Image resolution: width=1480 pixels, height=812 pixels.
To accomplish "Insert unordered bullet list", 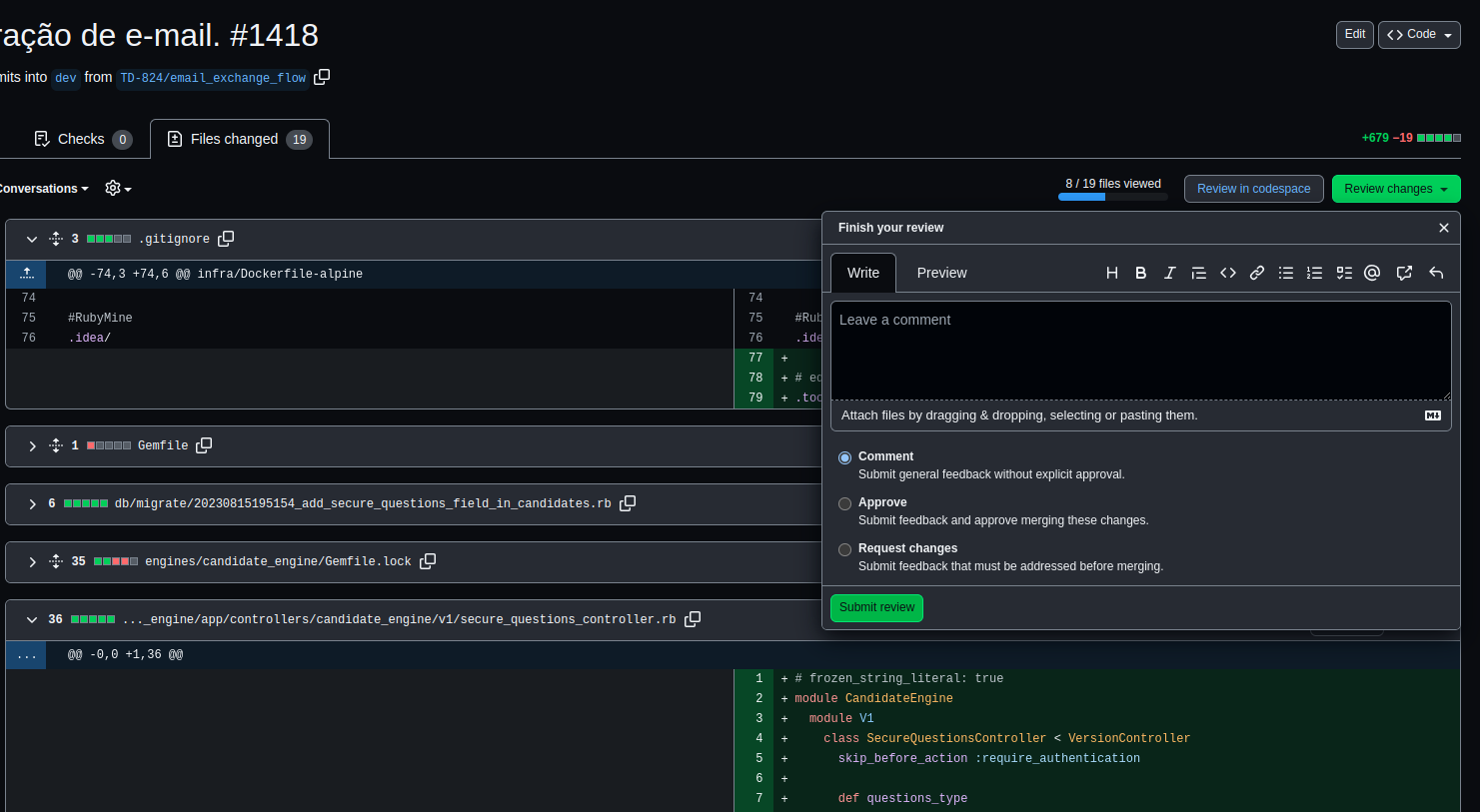I will 1286,273.
